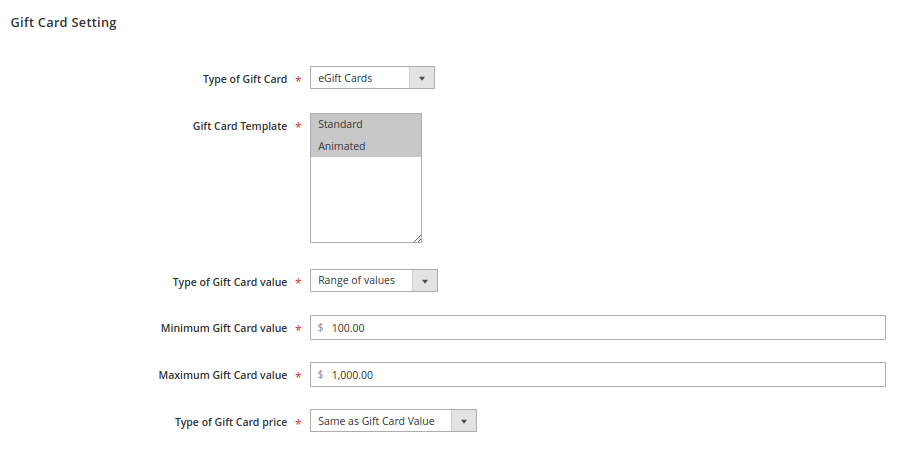The width and height of the screenshot is (900, 450).
Task: Click the dollar sign in the Maximum value field
Action: (320, 375)
